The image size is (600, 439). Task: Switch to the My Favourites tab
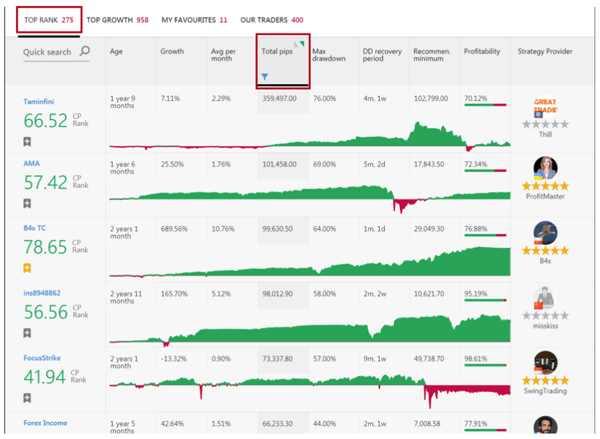coord(194,19)
